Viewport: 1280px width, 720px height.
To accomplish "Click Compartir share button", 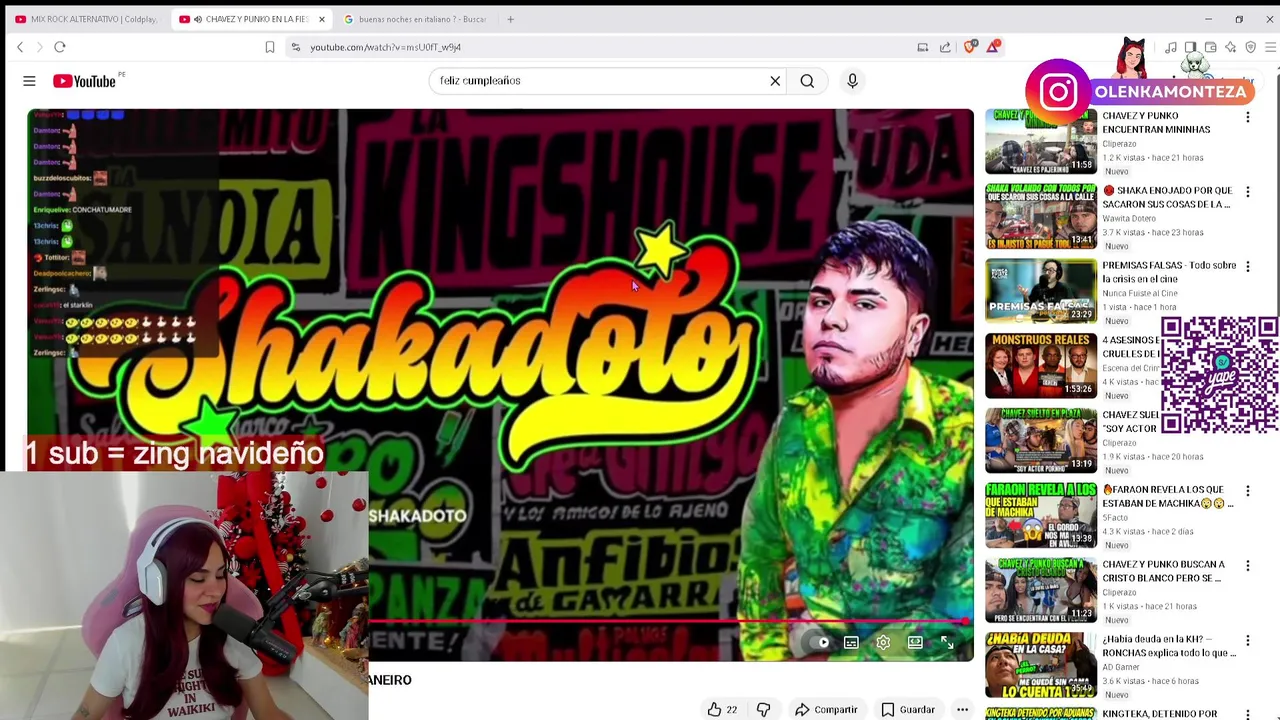I will pos(826,709).
